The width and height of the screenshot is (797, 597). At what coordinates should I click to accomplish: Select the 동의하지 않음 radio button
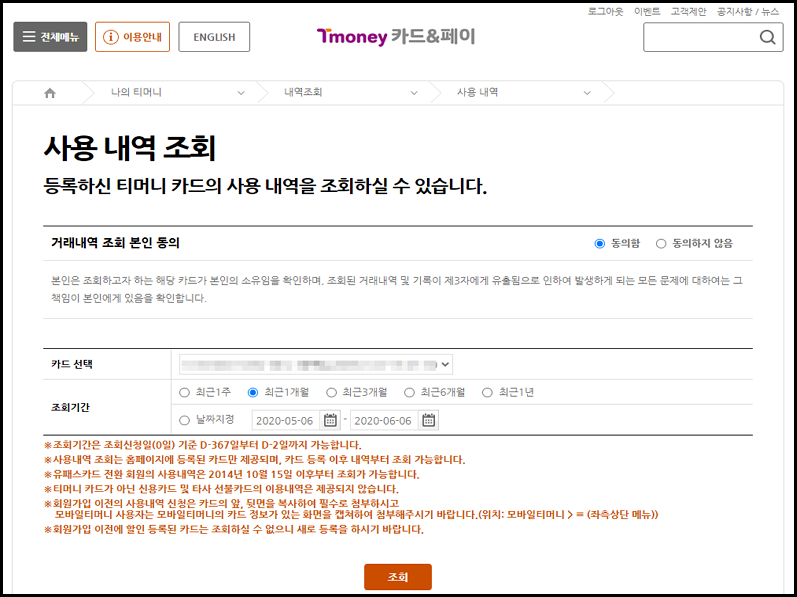pos(661,244)
